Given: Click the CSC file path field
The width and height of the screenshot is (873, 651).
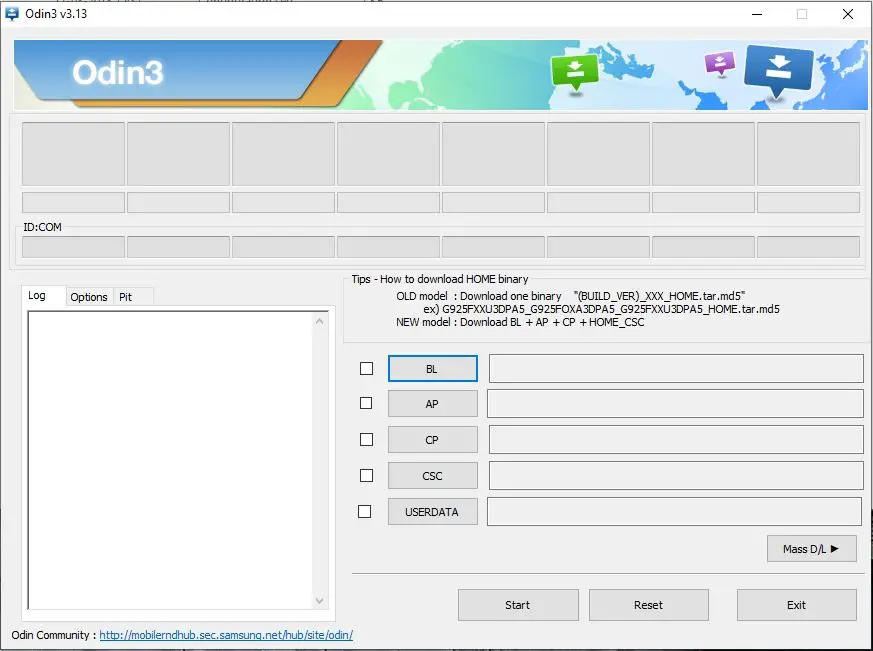Looking at the screenshot, I should [676, 476].
